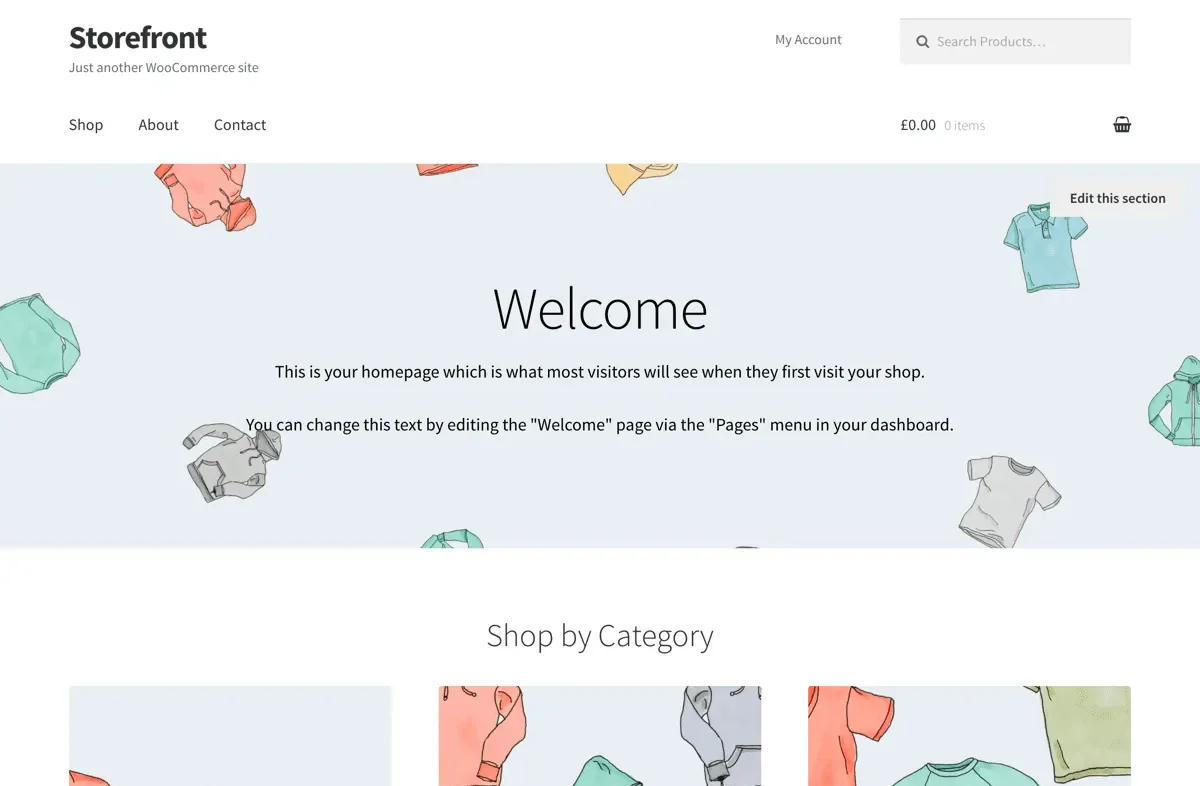Click the grey hoodie illustration

pyautogui.click(x=232, y=461)
